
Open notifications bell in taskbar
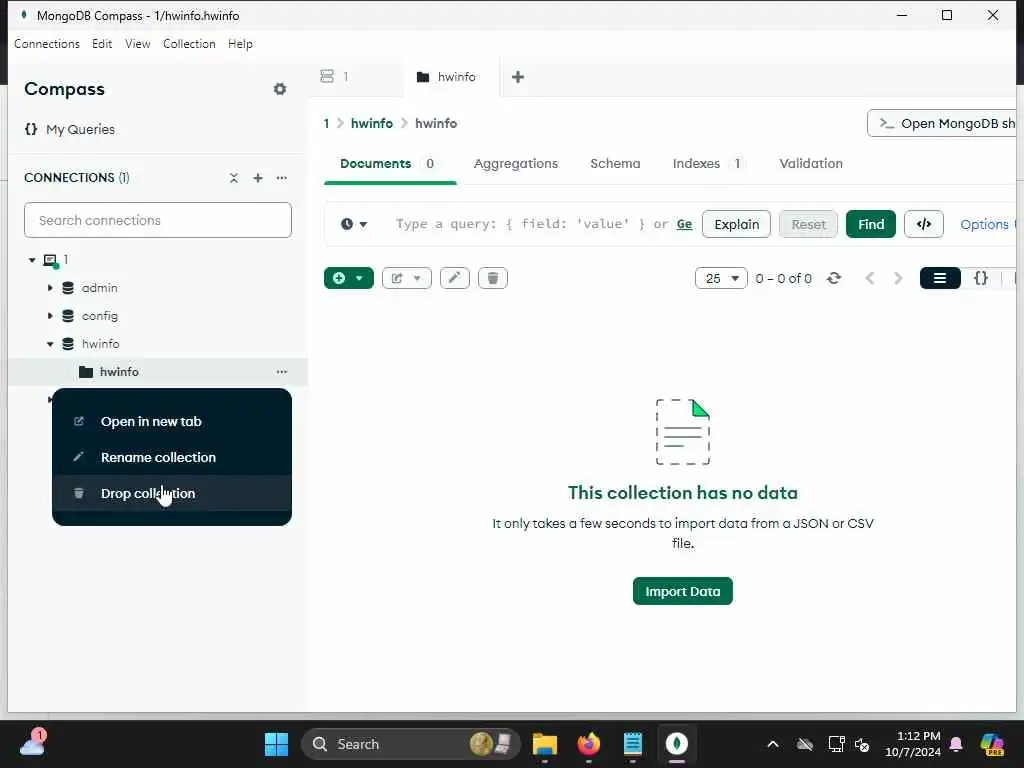click(x=956, y=744)
